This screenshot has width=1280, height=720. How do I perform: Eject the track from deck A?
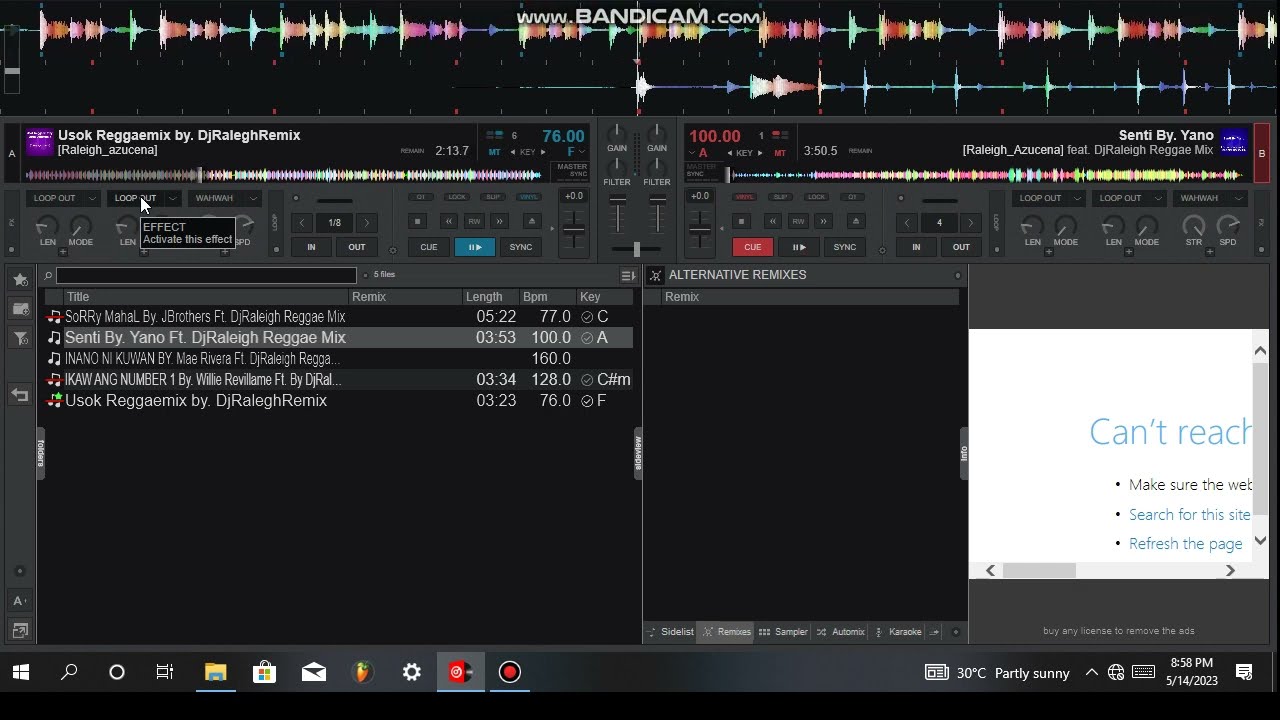click(532, 221)
